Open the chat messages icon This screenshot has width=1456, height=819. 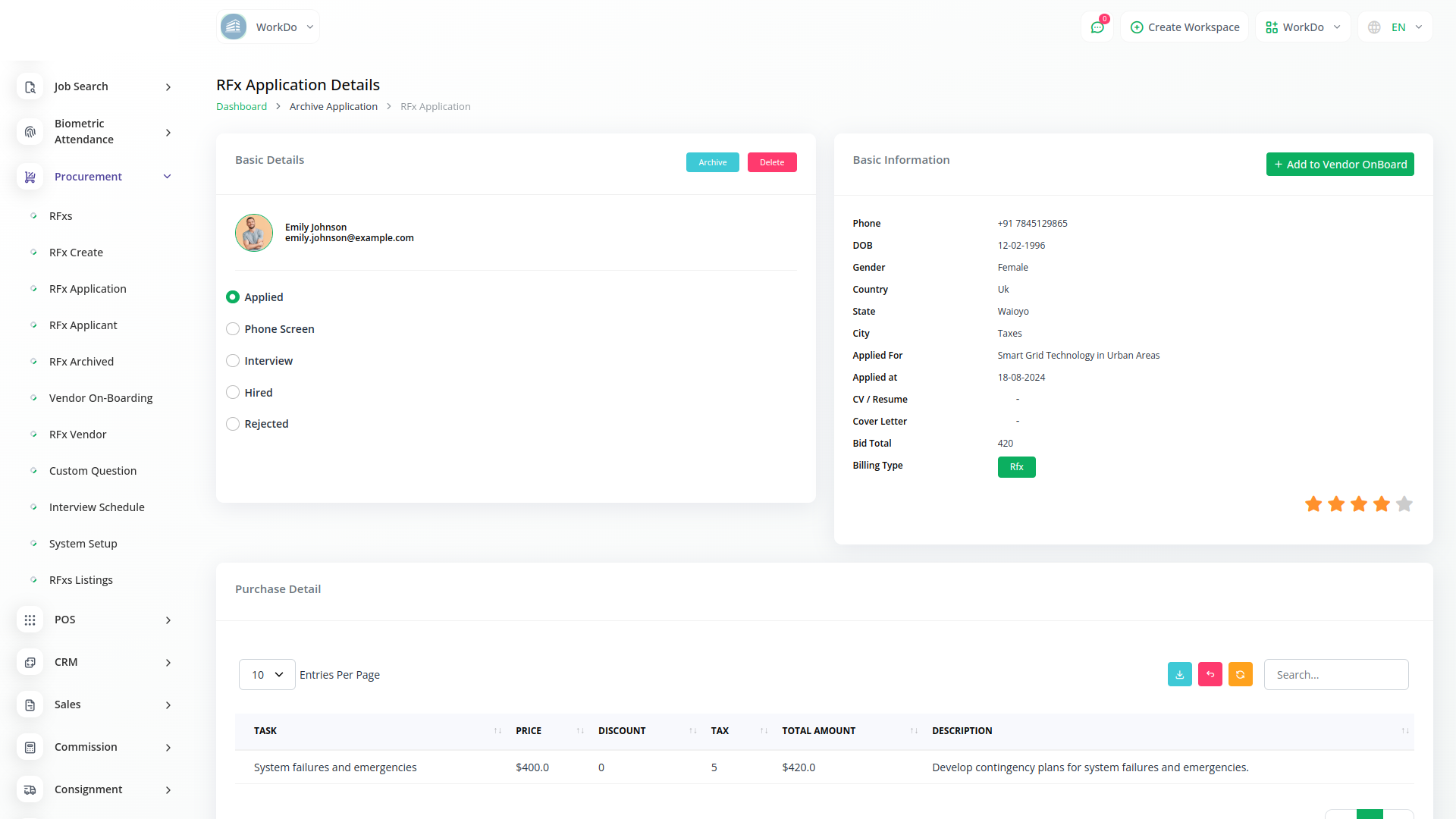1097,27
